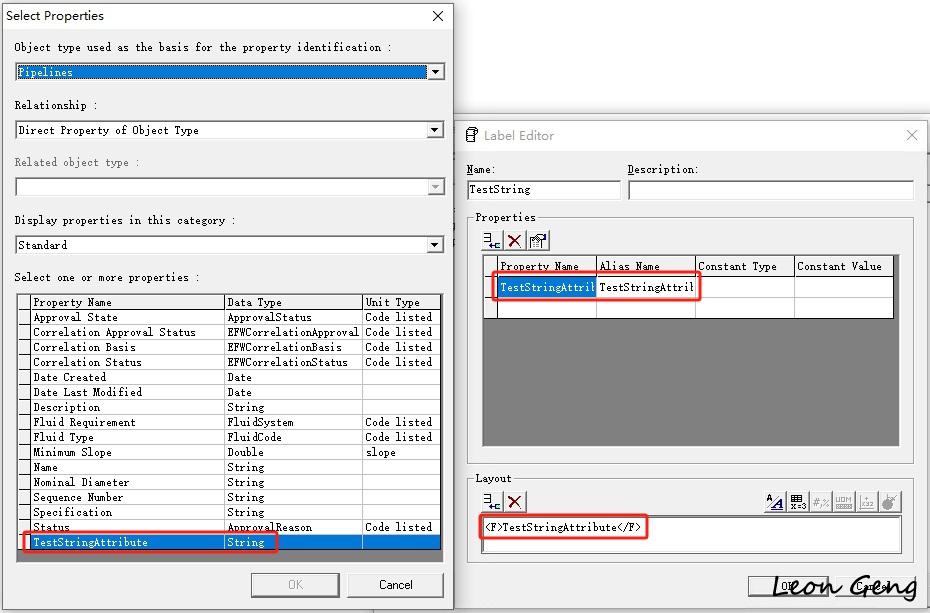The image size is (930, 613).
Task: Click the FluidCode data type cell
Action: pos(294,437)
